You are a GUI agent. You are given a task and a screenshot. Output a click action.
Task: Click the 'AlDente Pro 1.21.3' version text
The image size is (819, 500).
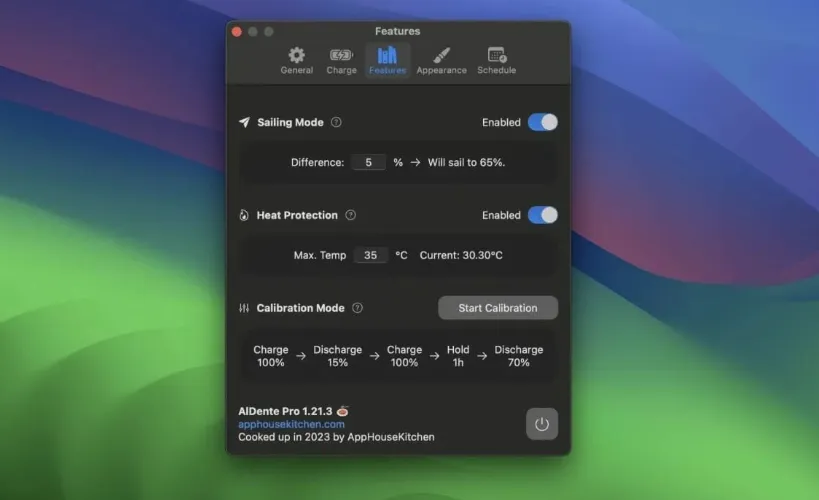click(285, 411)
